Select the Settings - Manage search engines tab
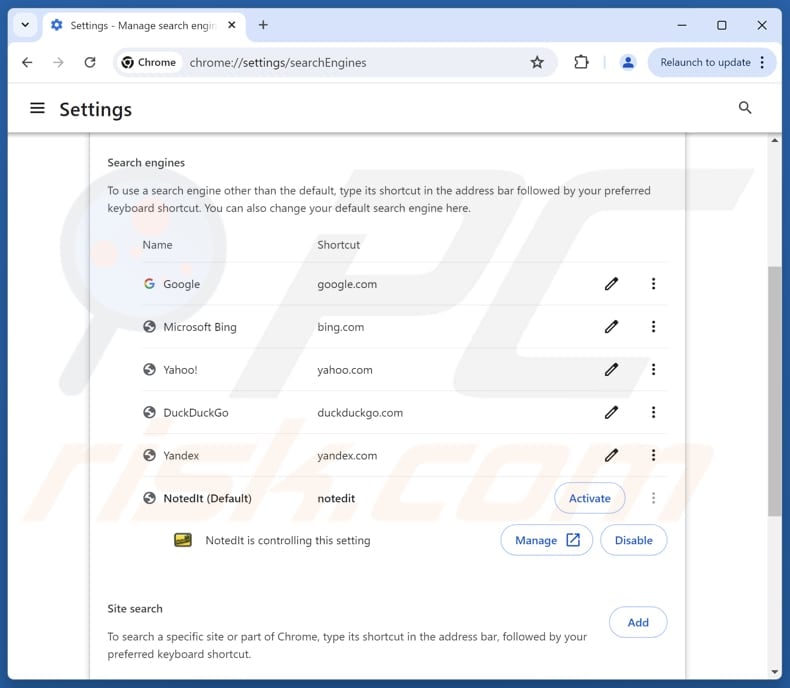Viewport: 790px width, 688px height. (145, 26)
